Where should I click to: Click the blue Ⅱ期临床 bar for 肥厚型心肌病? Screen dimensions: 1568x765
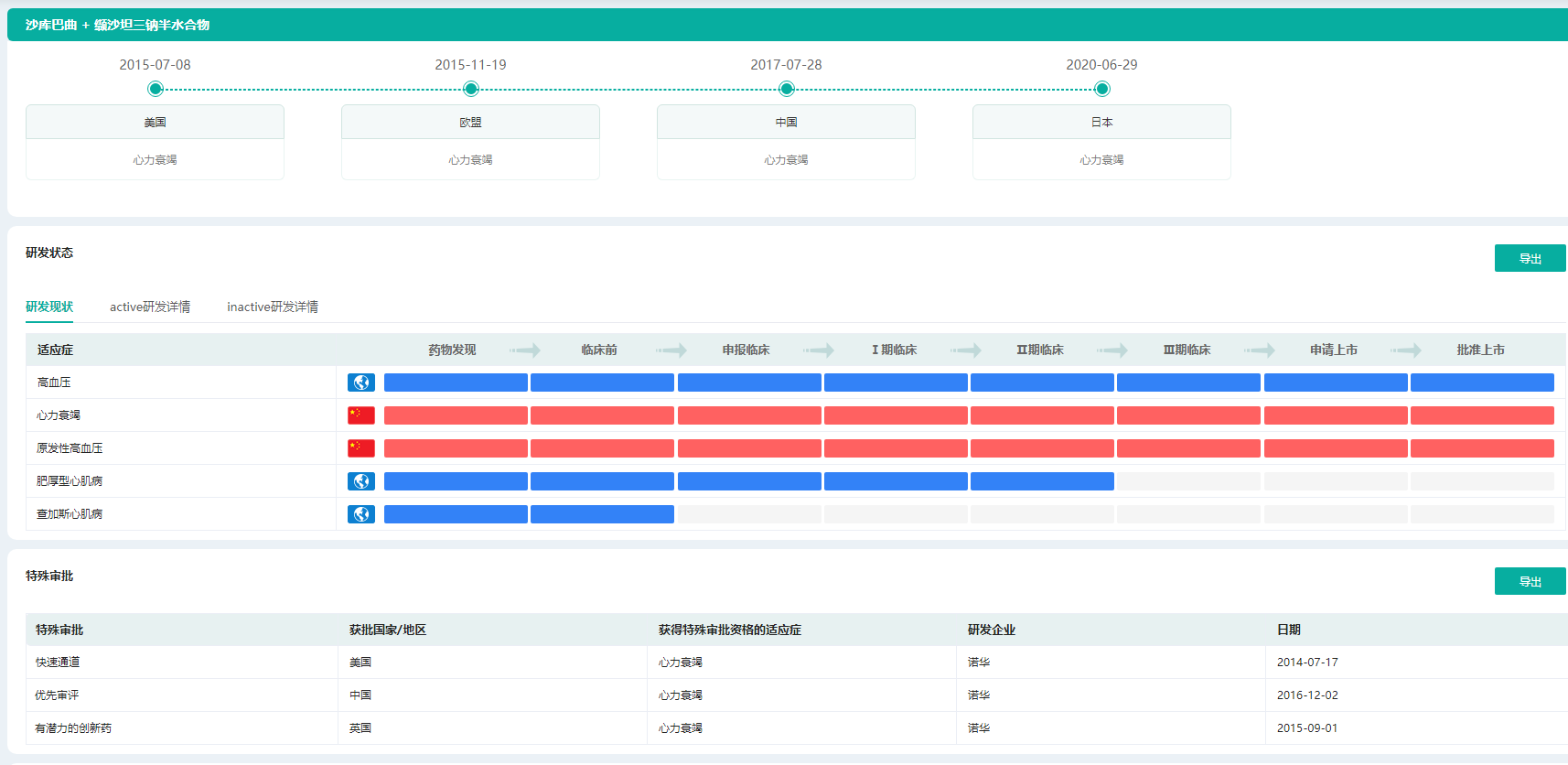tap(1042, 481)
